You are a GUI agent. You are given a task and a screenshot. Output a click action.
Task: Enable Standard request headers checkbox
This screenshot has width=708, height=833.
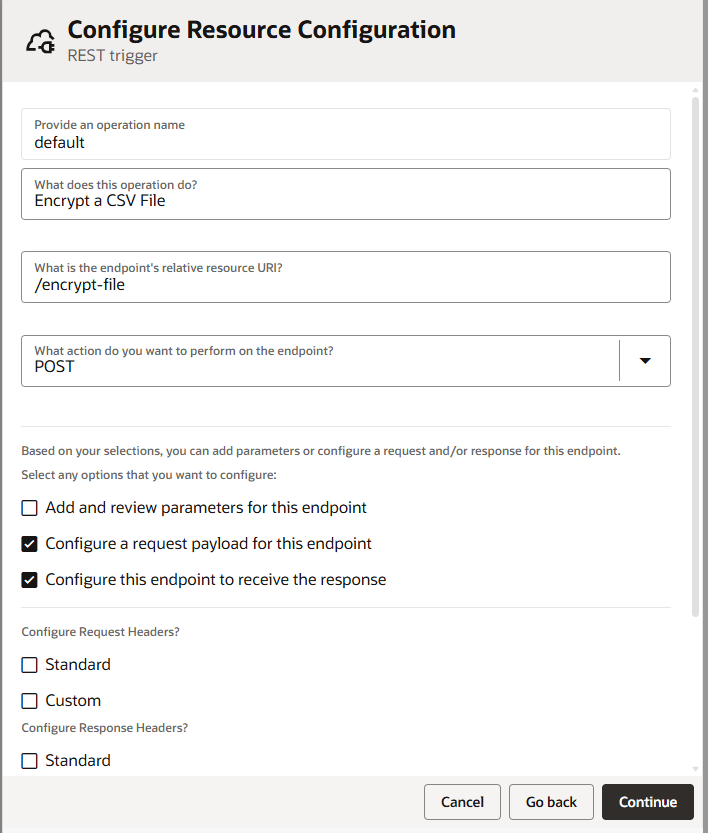(30, 665)
